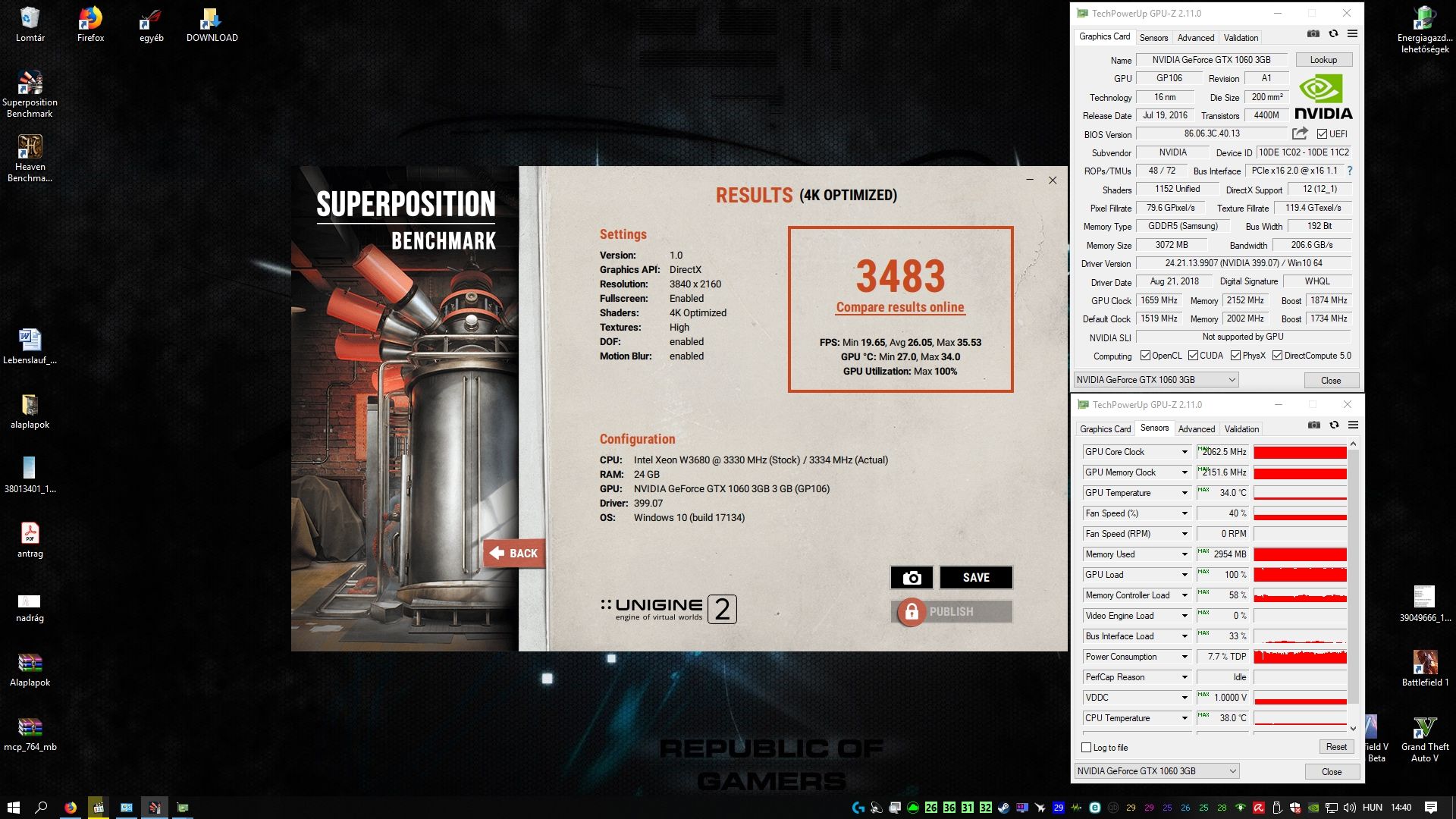Open Firefox desktop shortcut
Viewport: 1456px width, 819px height.
point(90,24)
